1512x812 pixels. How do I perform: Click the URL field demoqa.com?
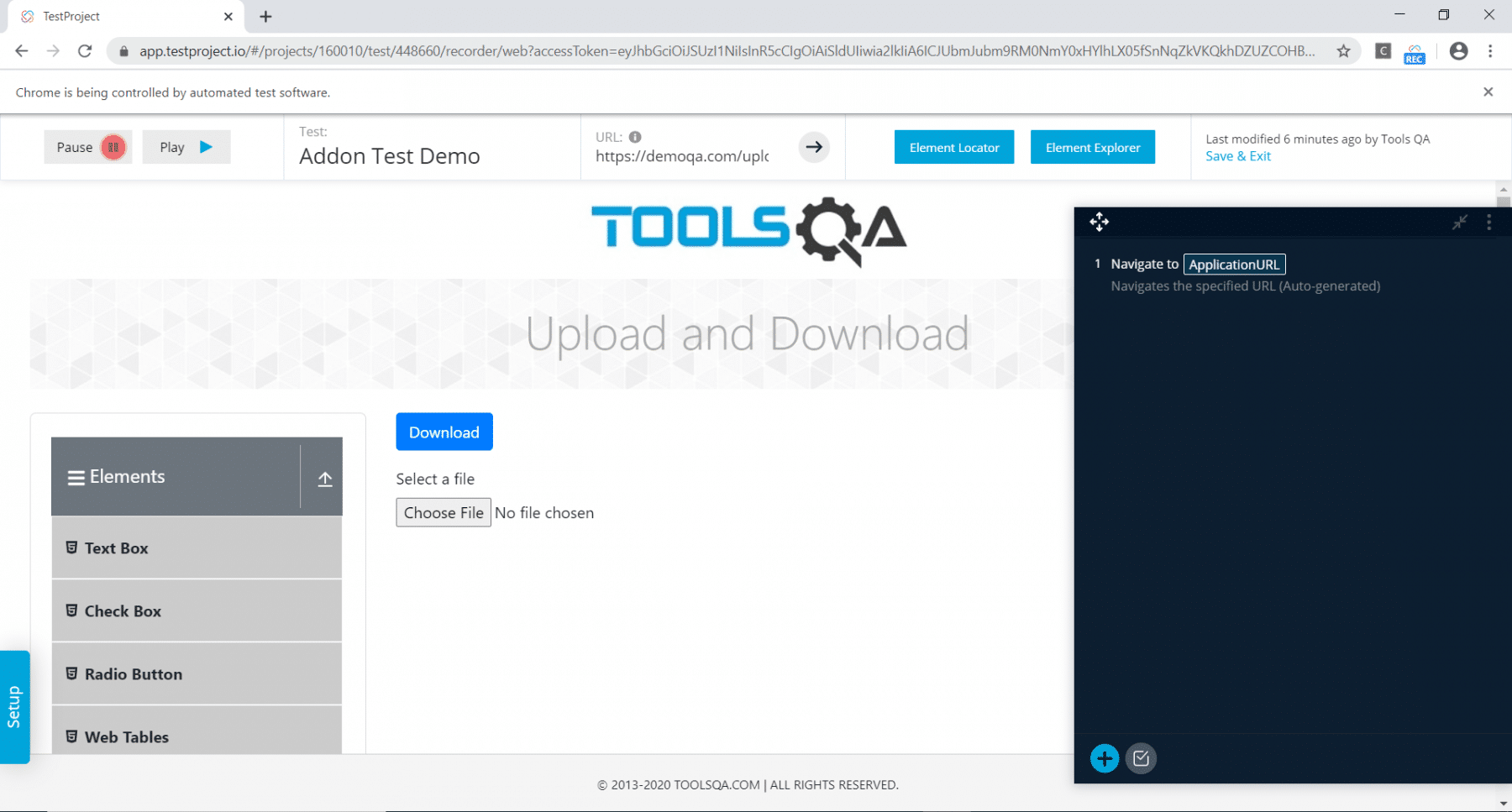tap(682, 156)
